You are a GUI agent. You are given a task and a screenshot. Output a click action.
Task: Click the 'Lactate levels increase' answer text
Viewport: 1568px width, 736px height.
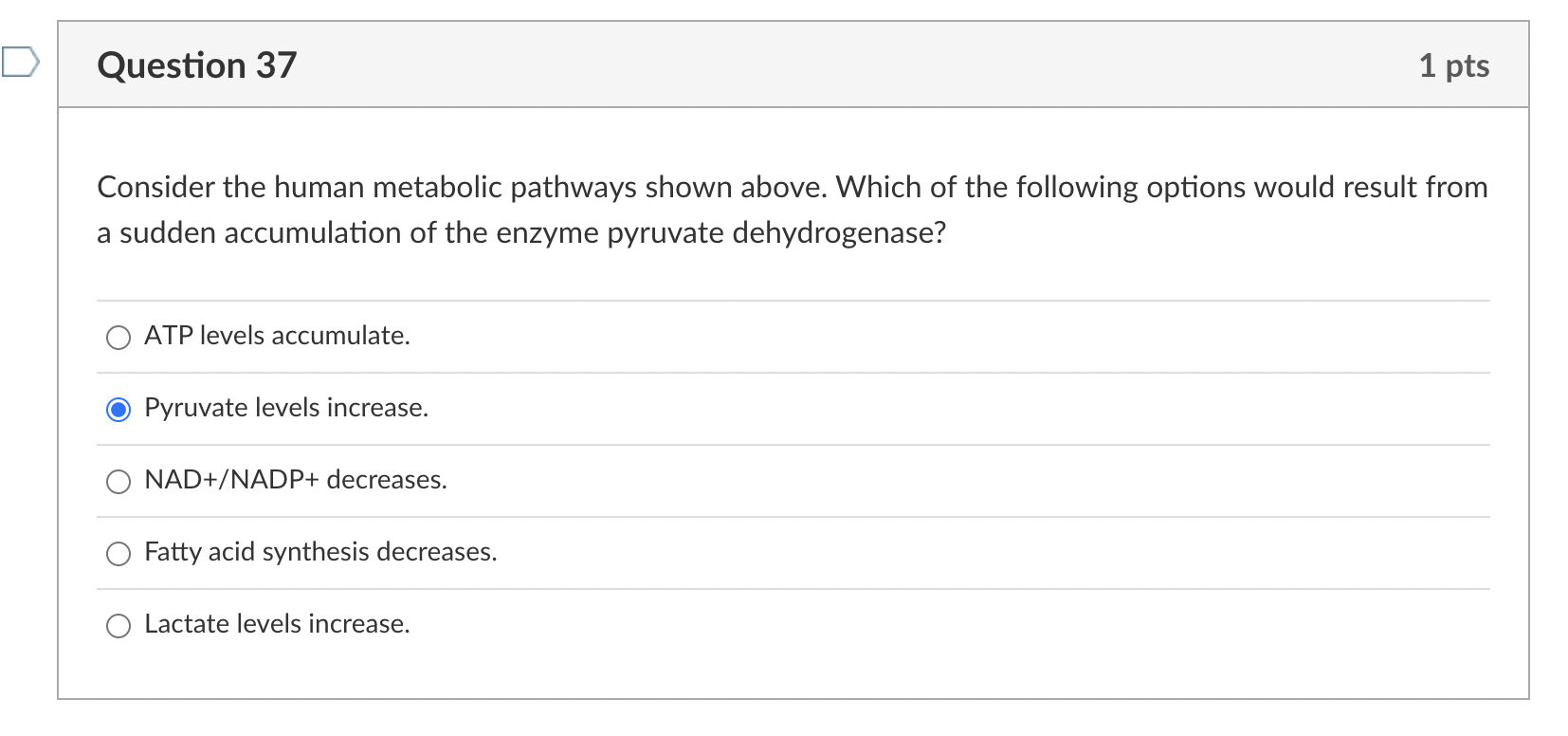[277, 624]
